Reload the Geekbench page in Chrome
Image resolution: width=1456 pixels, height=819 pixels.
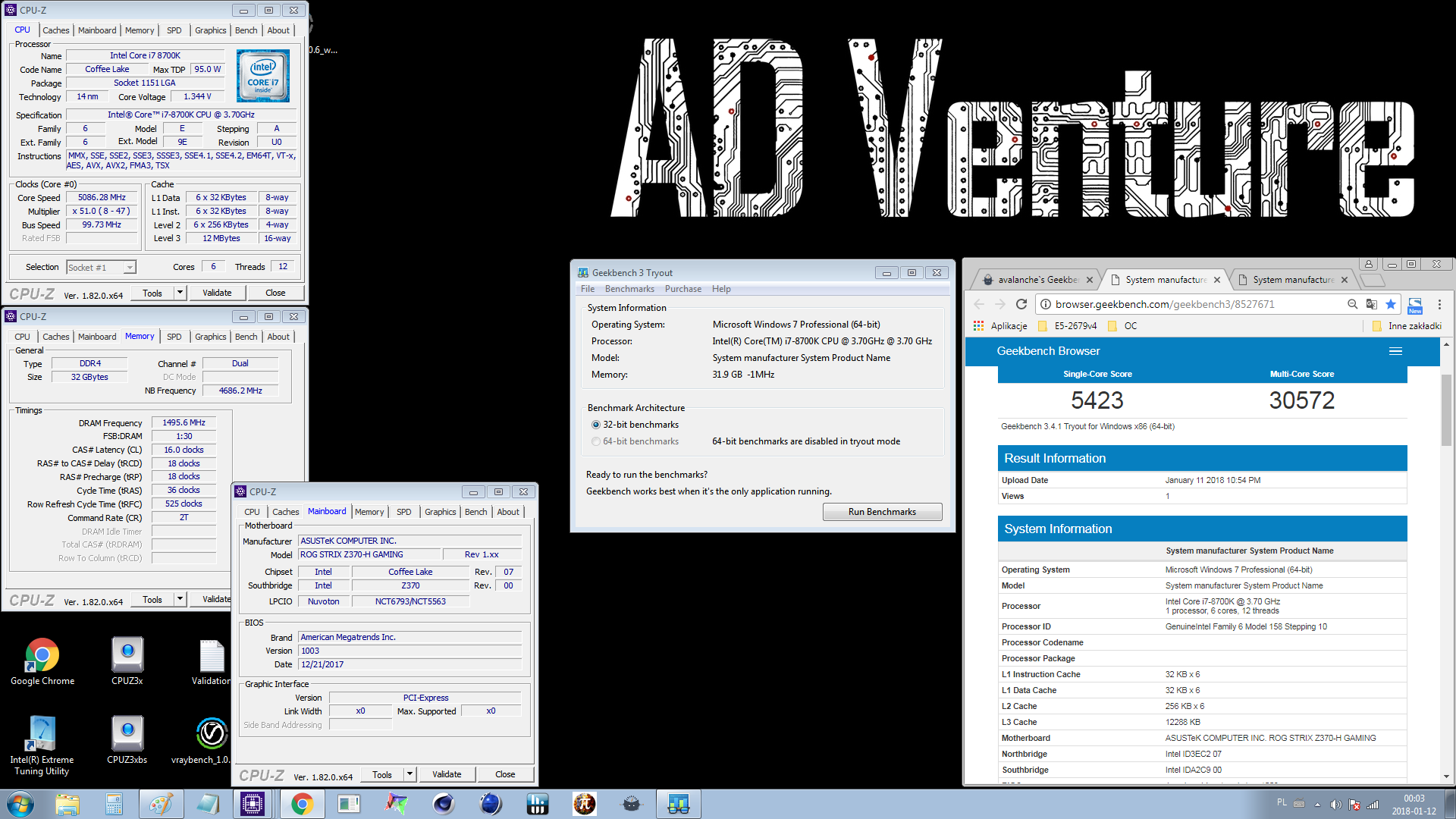coord(1021,304)
